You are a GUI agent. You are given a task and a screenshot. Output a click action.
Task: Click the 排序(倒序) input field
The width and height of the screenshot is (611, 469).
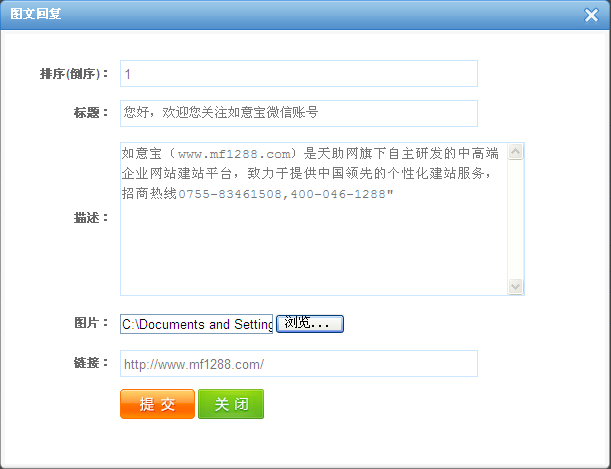[298, 74]
